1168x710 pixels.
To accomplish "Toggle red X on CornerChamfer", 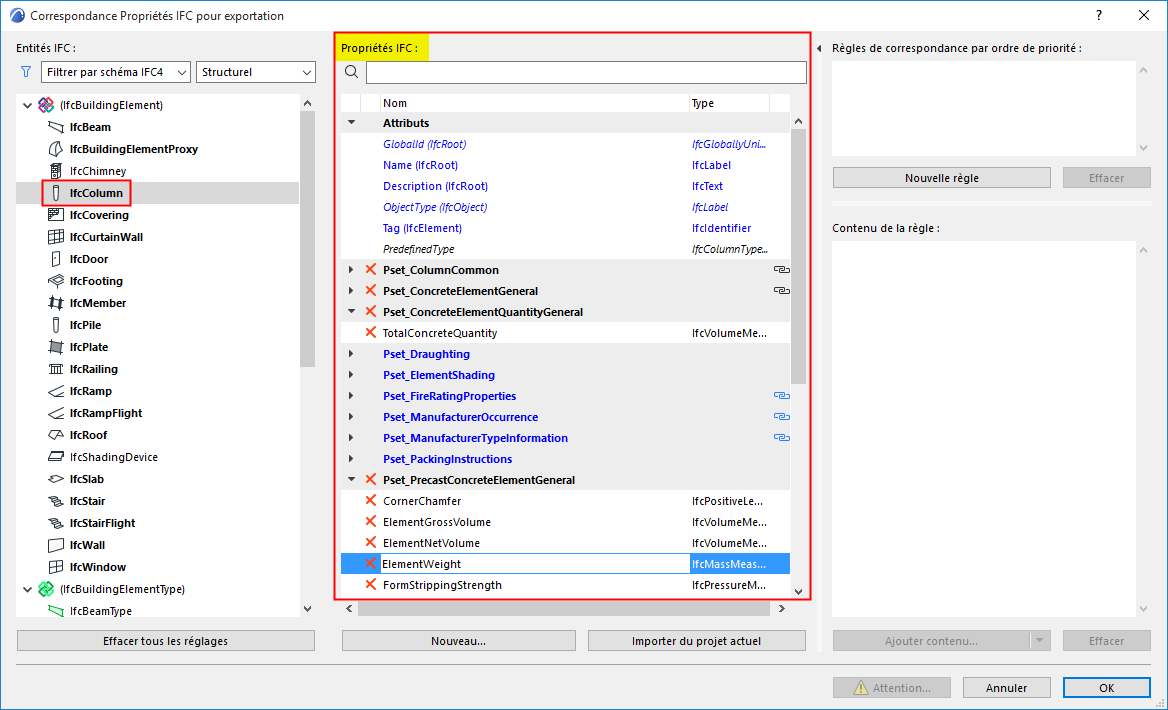I will point(371,501).
